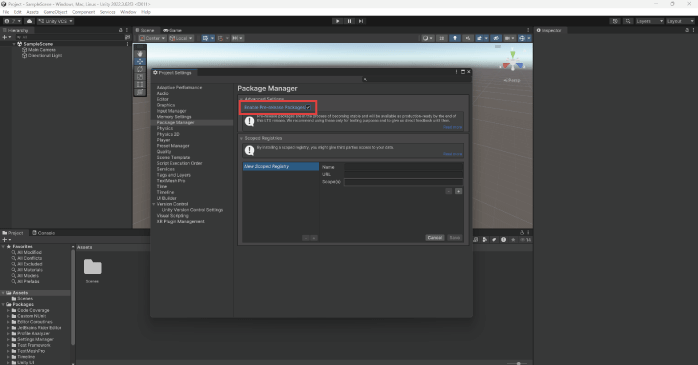
Task: Select Player in Project Settings list
Action: (163, 140)
